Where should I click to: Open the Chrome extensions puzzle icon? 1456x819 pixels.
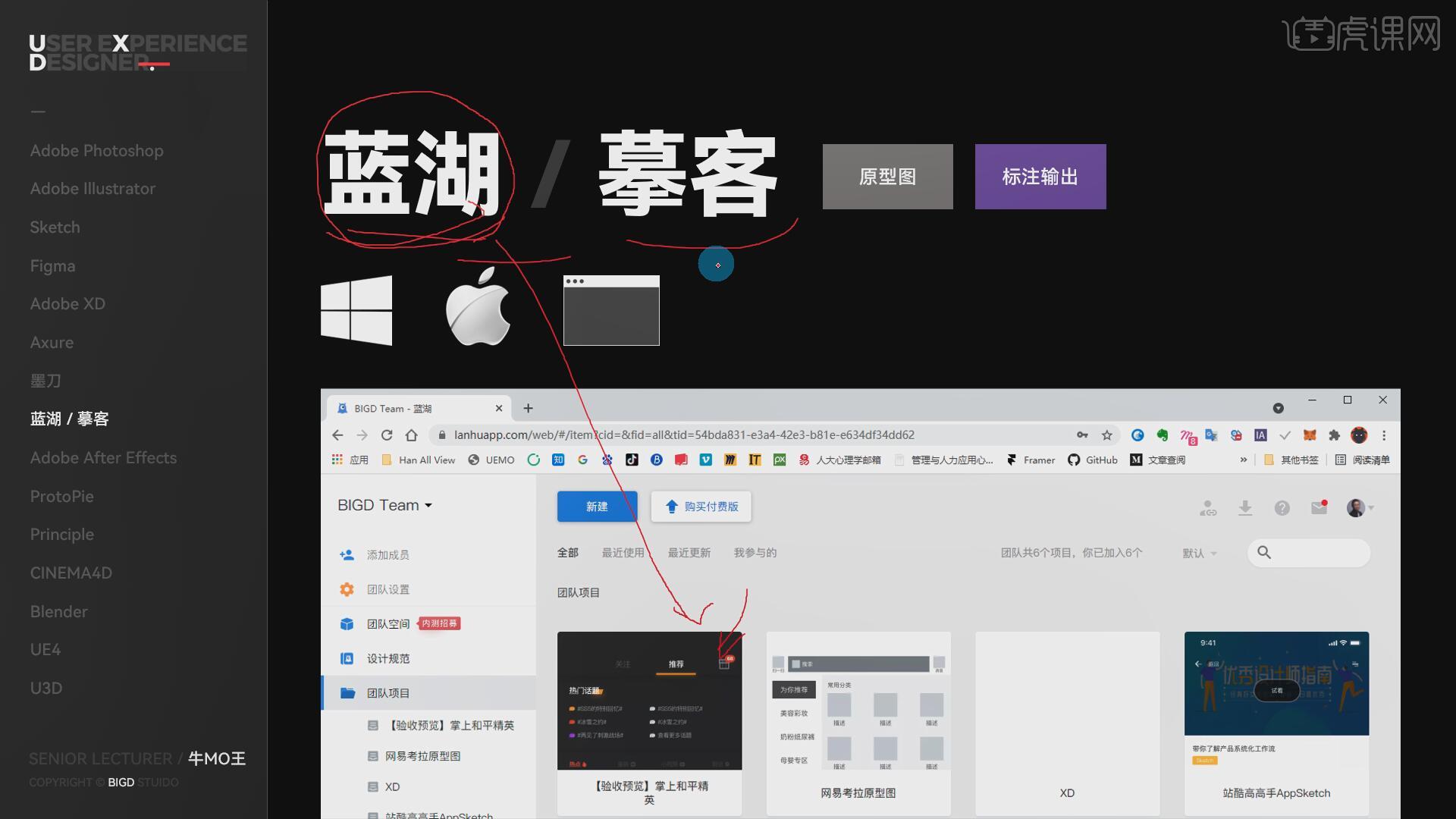pos(1334,435)
